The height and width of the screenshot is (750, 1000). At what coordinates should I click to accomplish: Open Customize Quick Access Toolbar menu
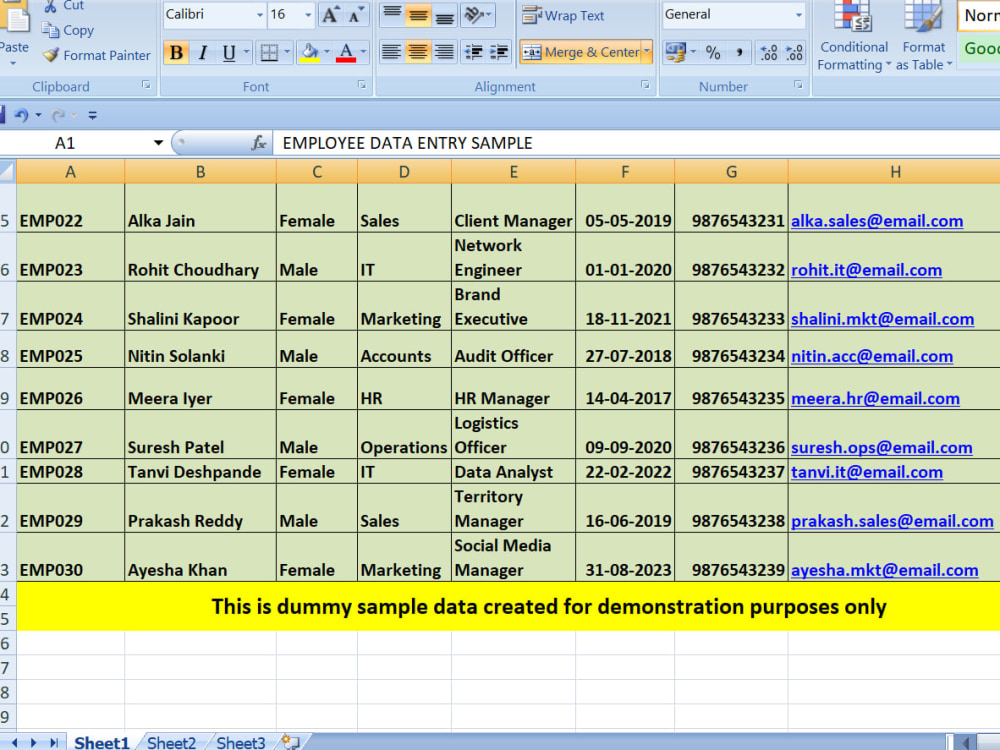coord(92,115)
